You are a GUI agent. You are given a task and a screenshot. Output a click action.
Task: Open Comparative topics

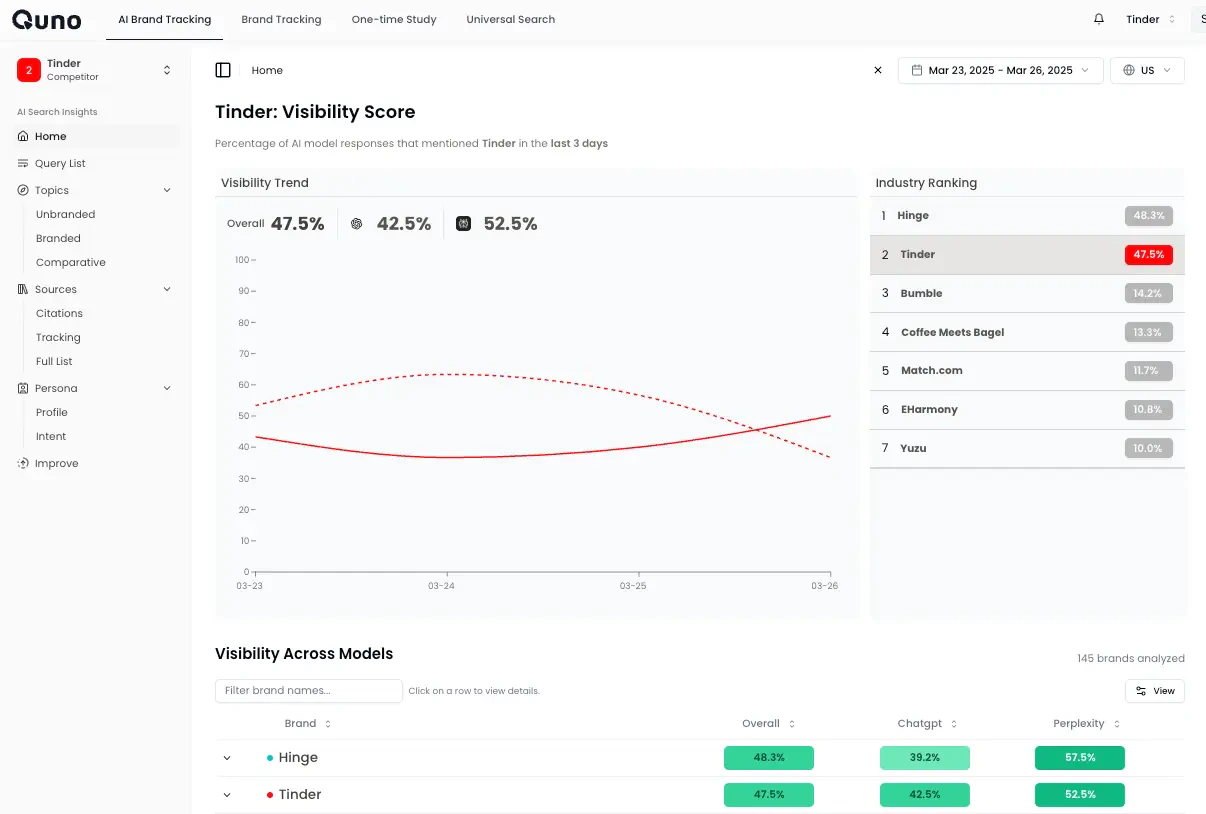70,262
